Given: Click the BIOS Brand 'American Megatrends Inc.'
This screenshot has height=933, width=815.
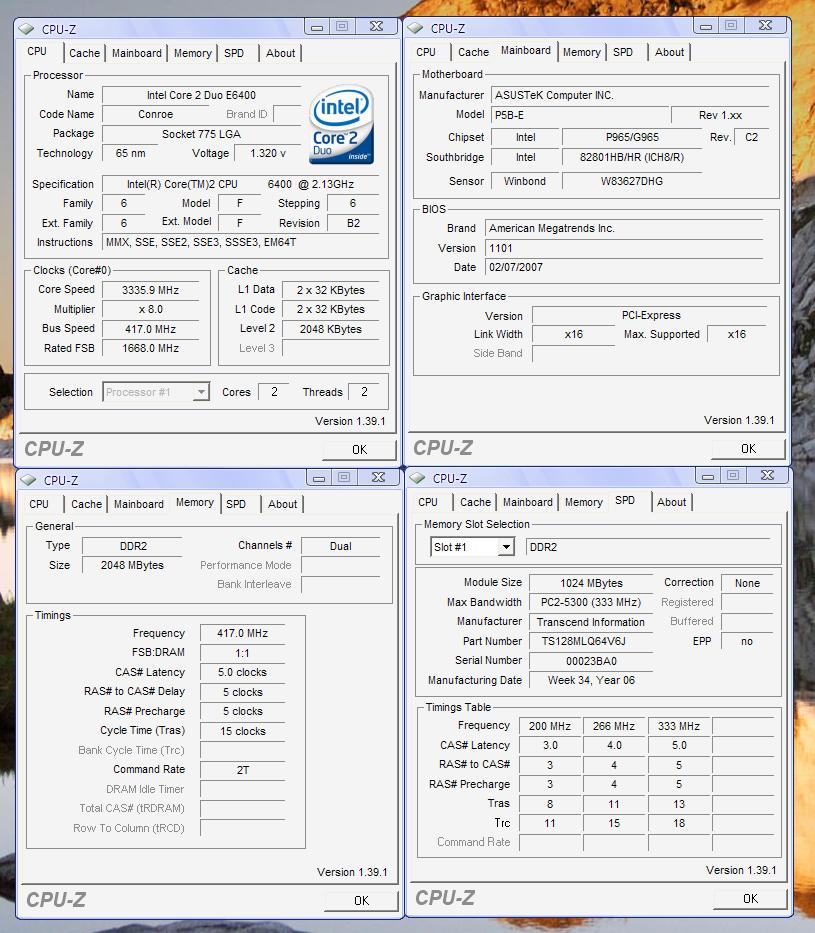Looking at the screenshot, I should [x=624, y=228].
